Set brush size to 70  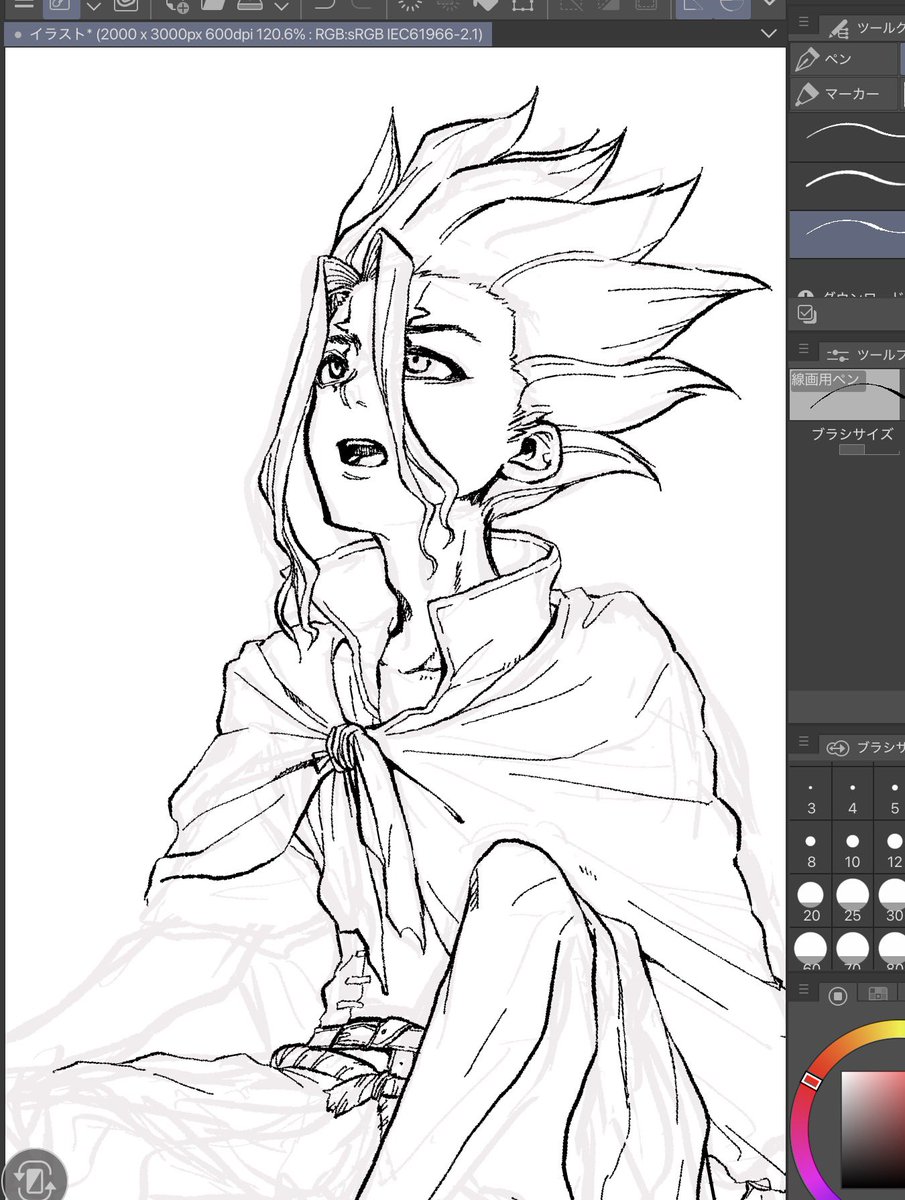click(852, 950)
